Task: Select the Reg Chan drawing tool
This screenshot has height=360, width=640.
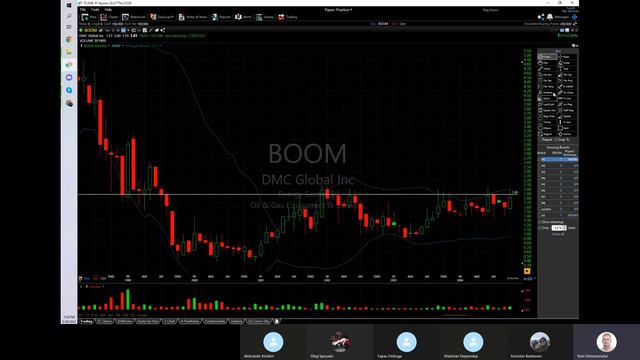Action: click(x=547, y=116)
